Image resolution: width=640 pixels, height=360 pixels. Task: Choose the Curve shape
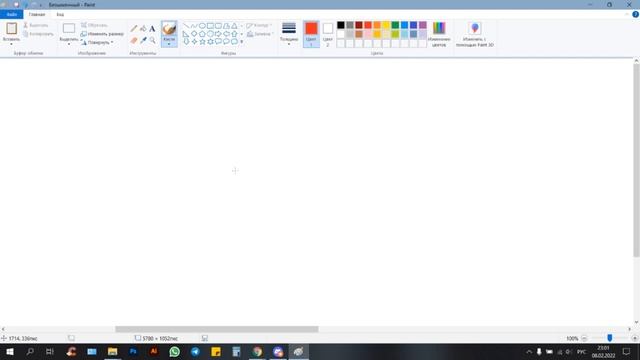coord(194,26)
